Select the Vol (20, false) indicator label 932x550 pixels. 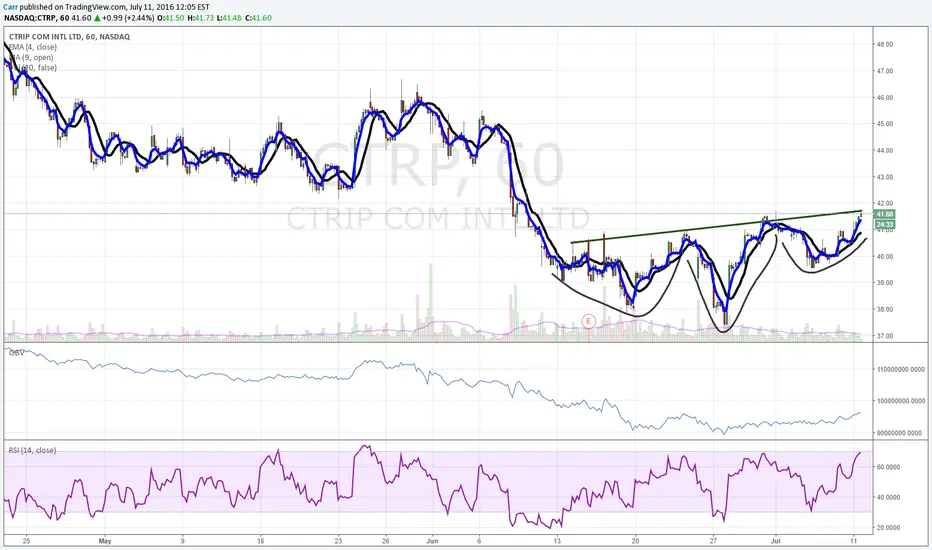point(32,67)
